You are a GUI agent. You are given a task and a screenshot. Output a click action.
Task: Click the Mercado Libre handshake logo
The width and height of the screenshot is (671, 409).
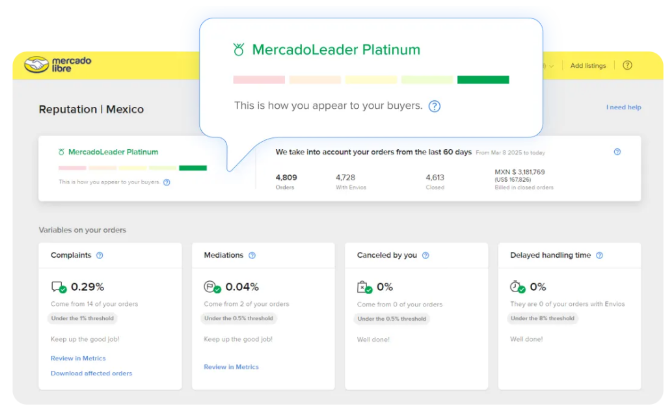pyautogui.click(x=36, y=65)
